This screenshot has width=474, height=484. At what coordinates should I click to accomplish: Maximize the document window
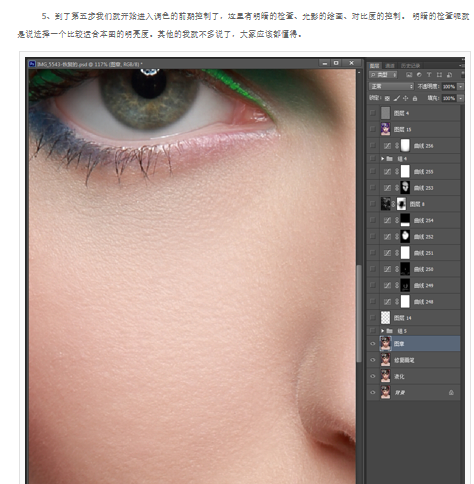(x=336, y=63)
